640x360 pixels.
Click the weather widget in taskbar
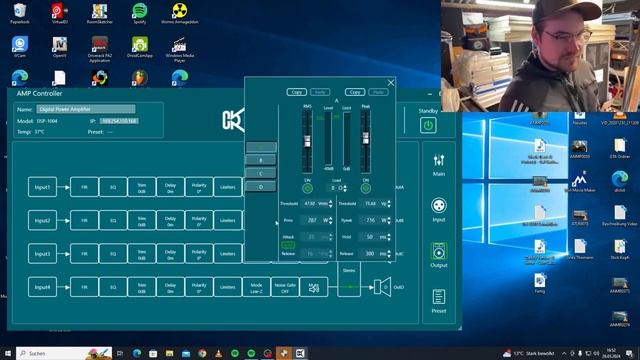point(529,353)
